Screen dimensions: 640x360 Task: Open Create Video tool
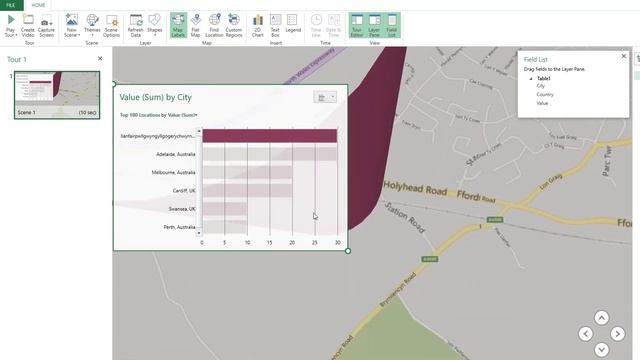pos(28,26)
